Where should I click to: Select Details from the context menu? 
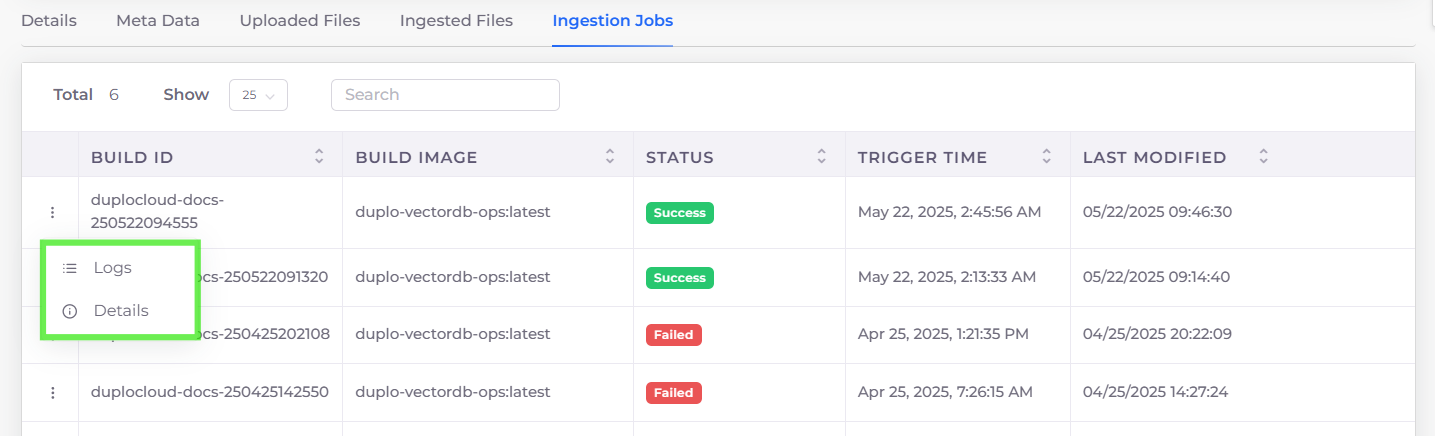[x=121, y=311]
